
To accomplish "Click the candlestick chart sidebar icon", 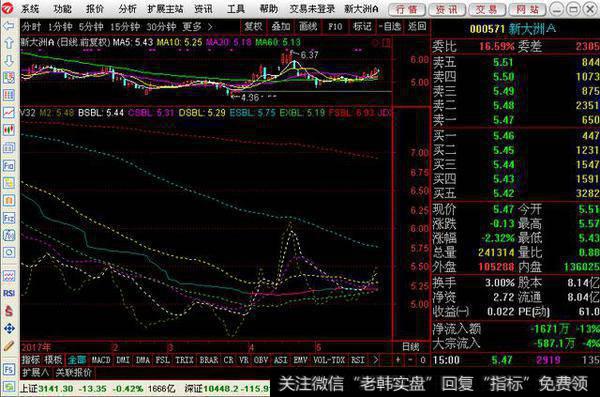I will coord(9,130).
